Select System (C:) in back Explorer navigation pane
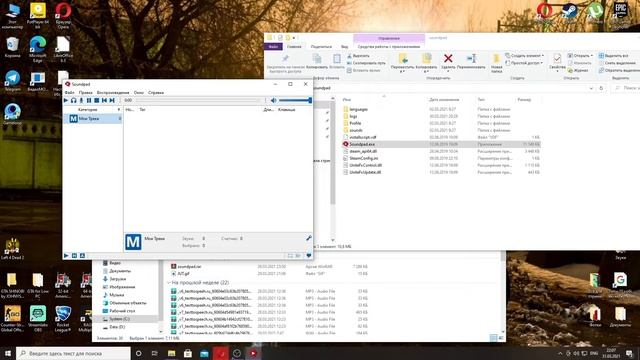 pyautogui.click(x=119, y=319)
